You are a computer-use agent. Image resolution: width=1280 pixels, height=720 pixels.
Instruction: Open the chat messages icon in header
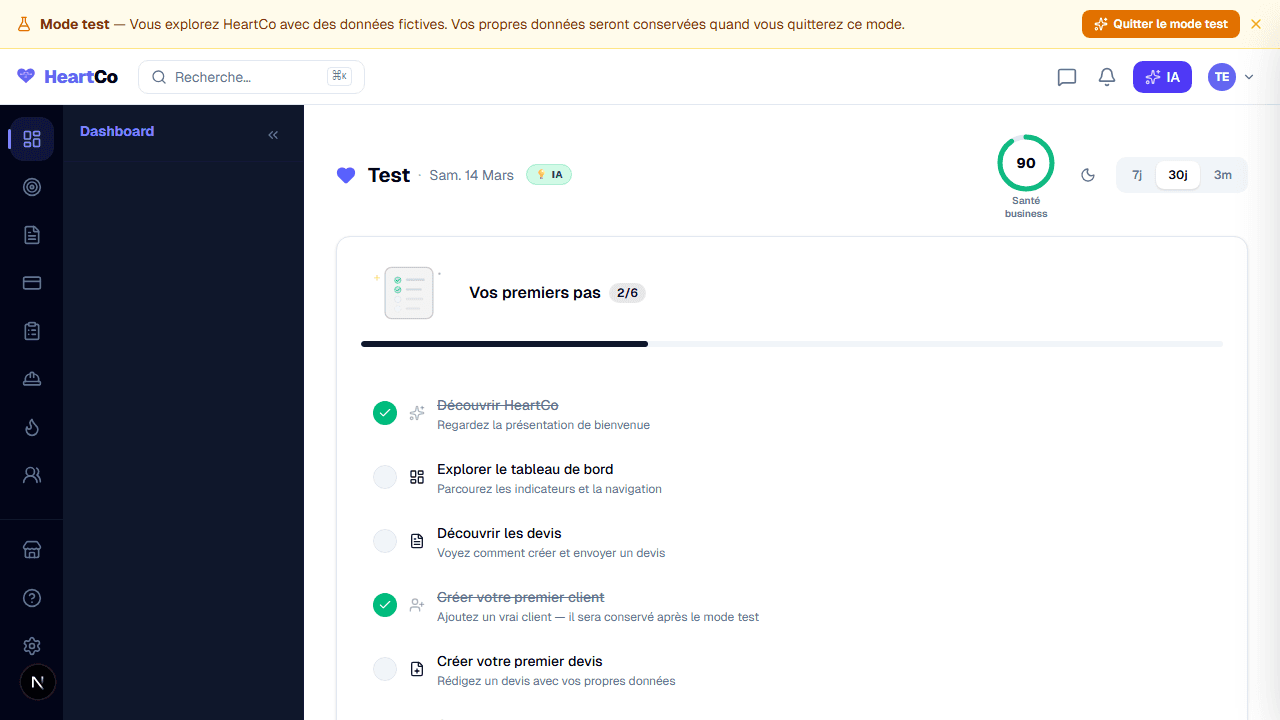[1067, 77]
